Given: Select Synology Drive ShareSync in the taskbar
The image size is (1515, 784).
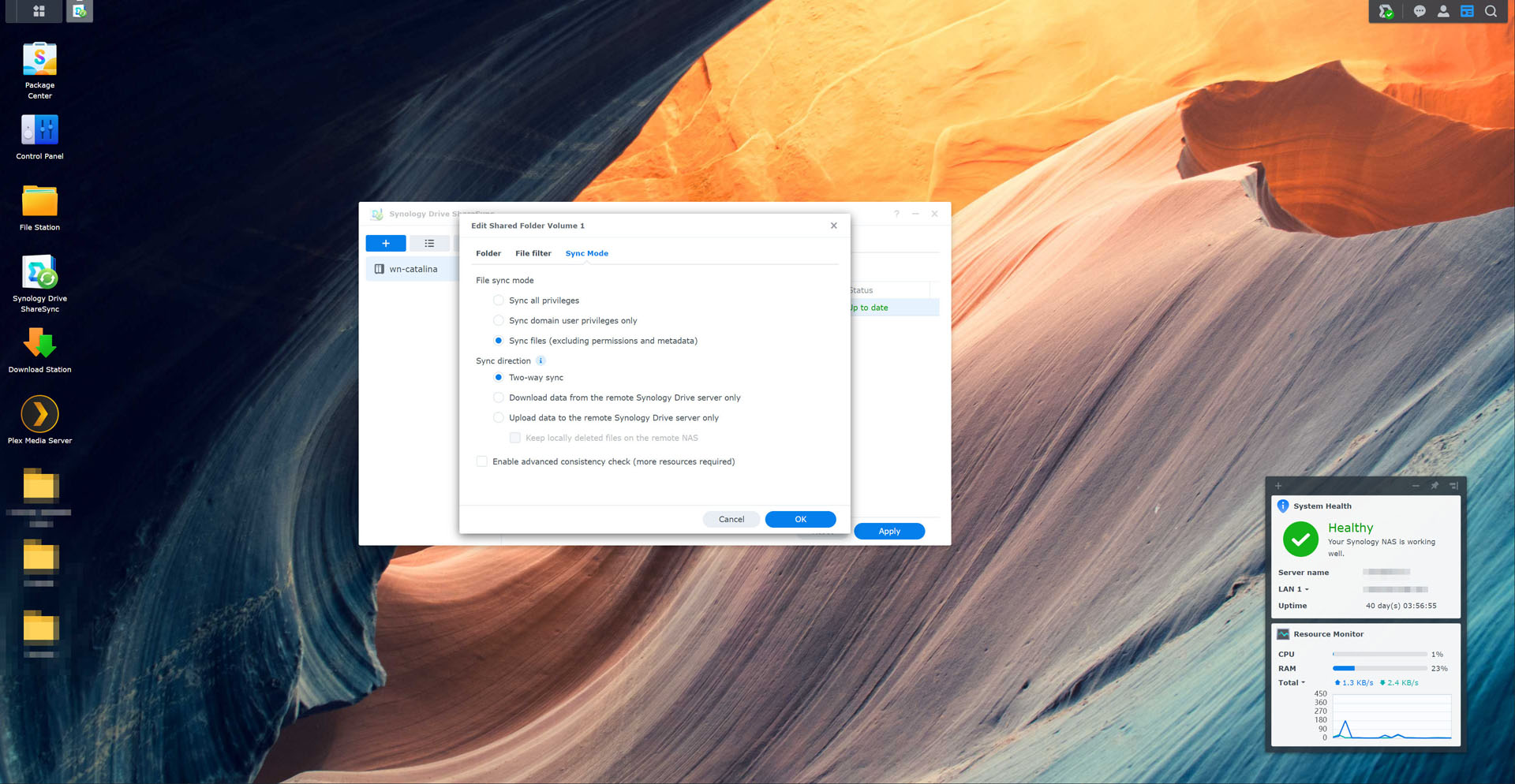Looking at the screenshot, I should click(x=79, y=11).
